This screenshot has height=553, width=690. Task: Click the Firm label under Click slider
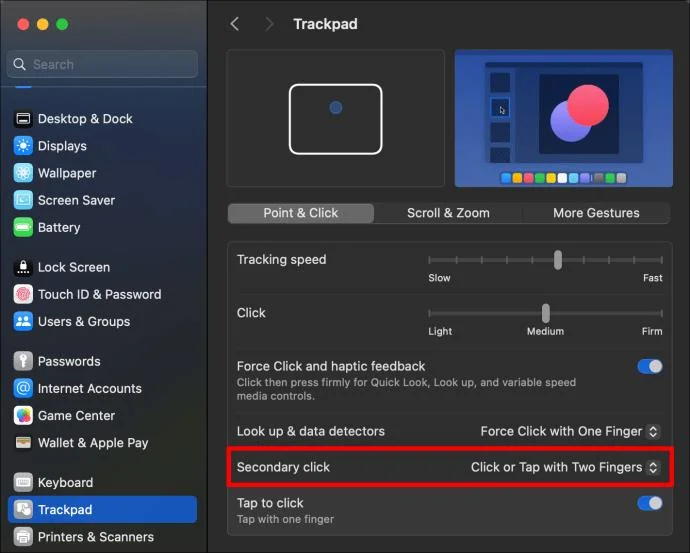[x=652, y=331]
